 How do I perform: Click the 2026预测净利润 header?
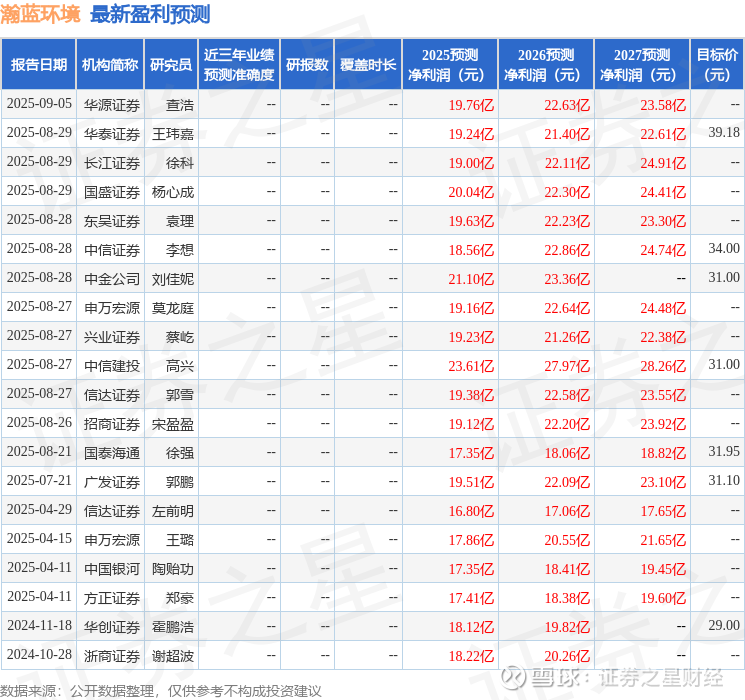pos(545,65)
